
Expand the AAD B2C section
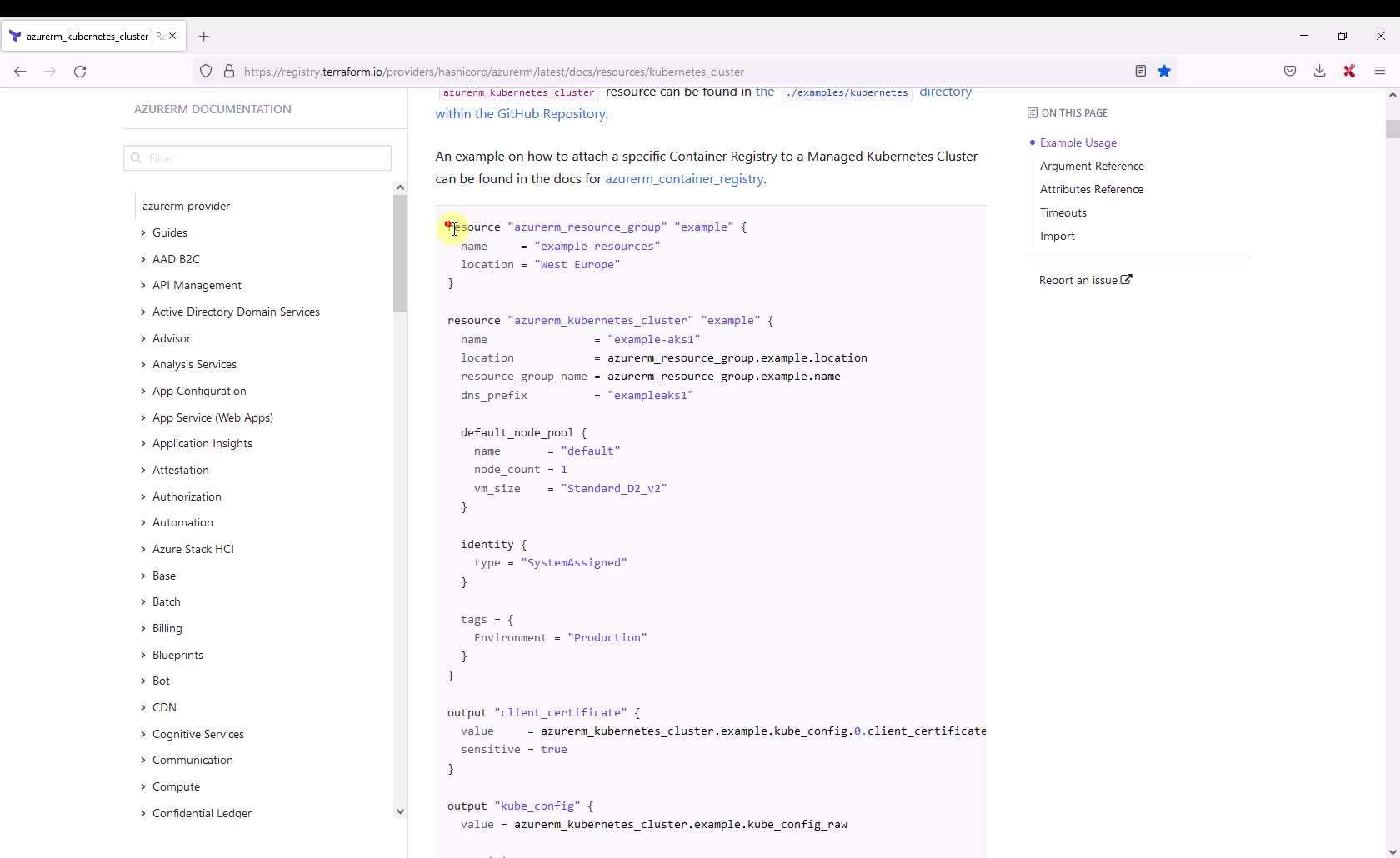tap(176, 259)
